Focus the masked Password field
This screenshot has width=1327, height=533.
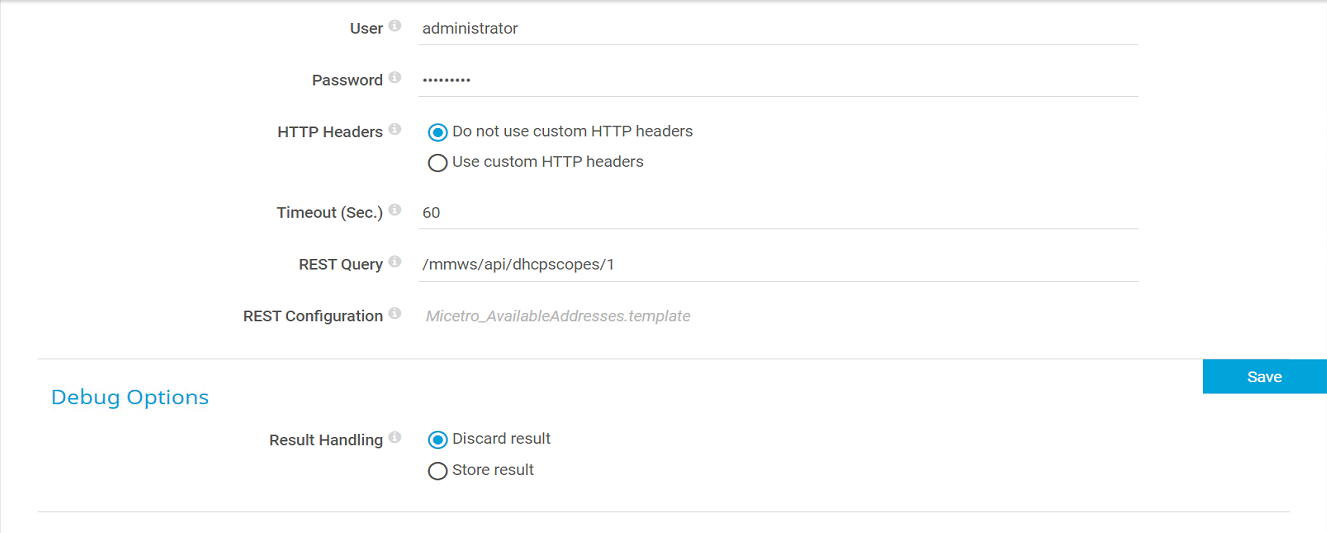pos(778,80)
